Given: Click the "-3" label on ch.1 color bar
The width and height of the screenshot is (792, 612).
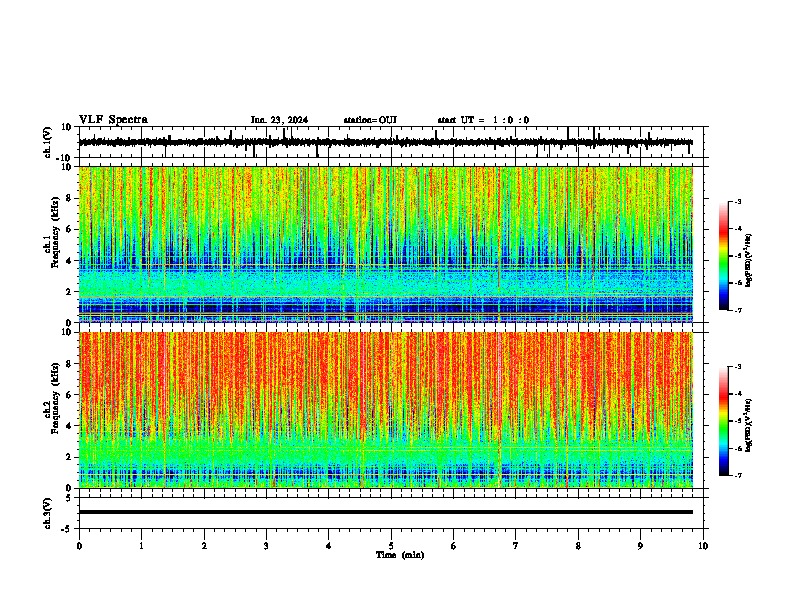Looking at the screenshot, I should coord(738,201).
